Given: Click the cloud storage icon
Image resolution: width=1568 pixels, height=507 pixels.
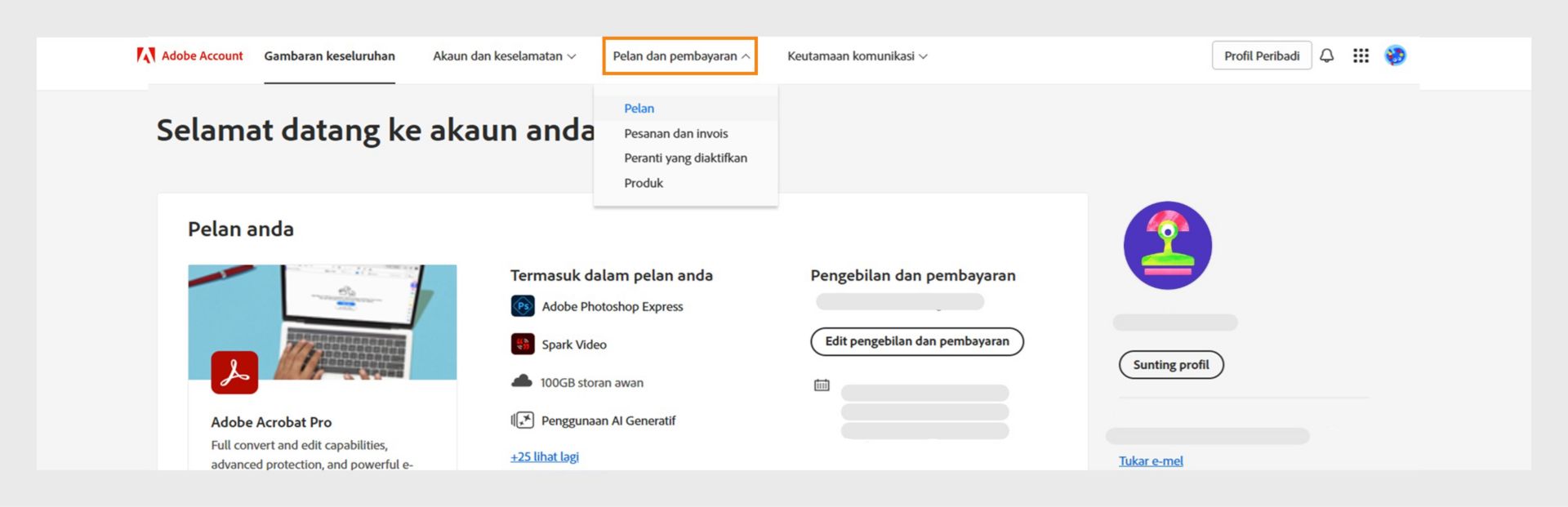Looking at the screenshot, I should pyautogui.click(x=522, y=381).
